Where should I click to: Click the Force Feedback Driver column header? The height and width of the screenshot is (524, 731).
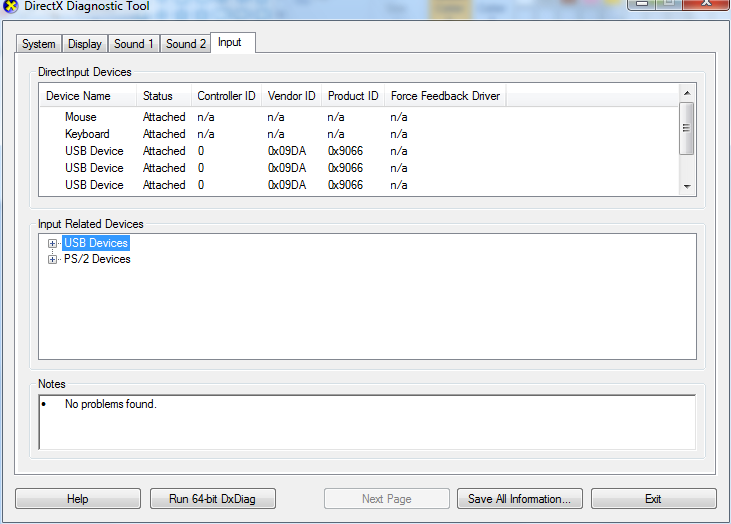445,96
